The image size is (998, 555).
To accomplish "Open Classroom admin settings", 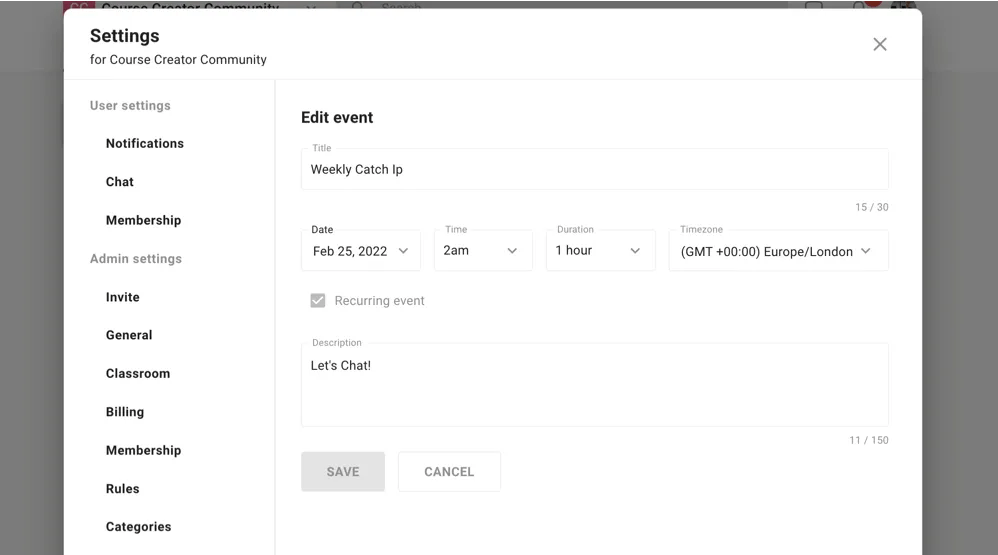I will point(137,374).
